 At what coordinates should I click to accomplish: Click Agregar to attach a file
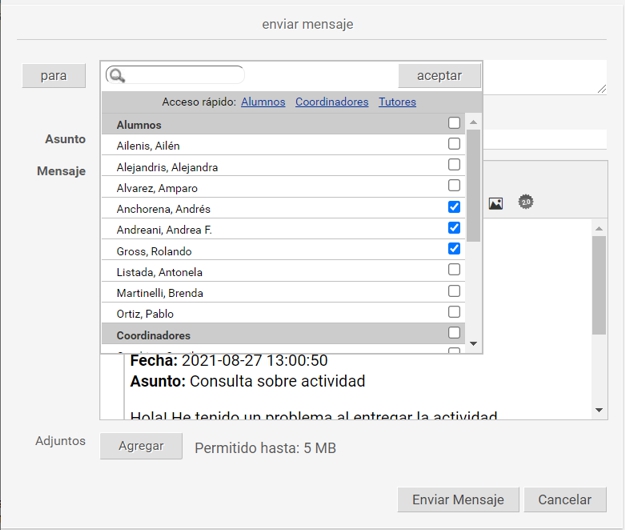141,446
